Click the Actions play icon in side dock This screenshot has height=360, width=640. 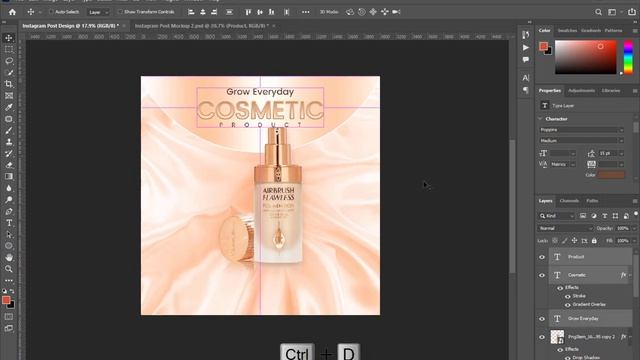526,48
